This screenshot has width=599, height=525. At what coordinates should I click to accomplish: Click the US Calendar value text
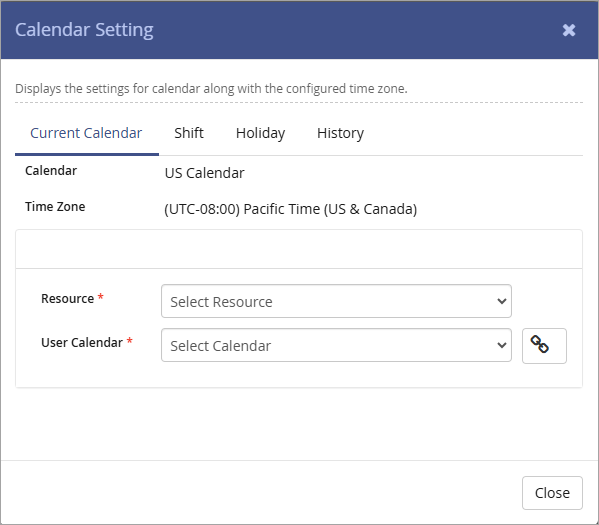coord(204,173)
